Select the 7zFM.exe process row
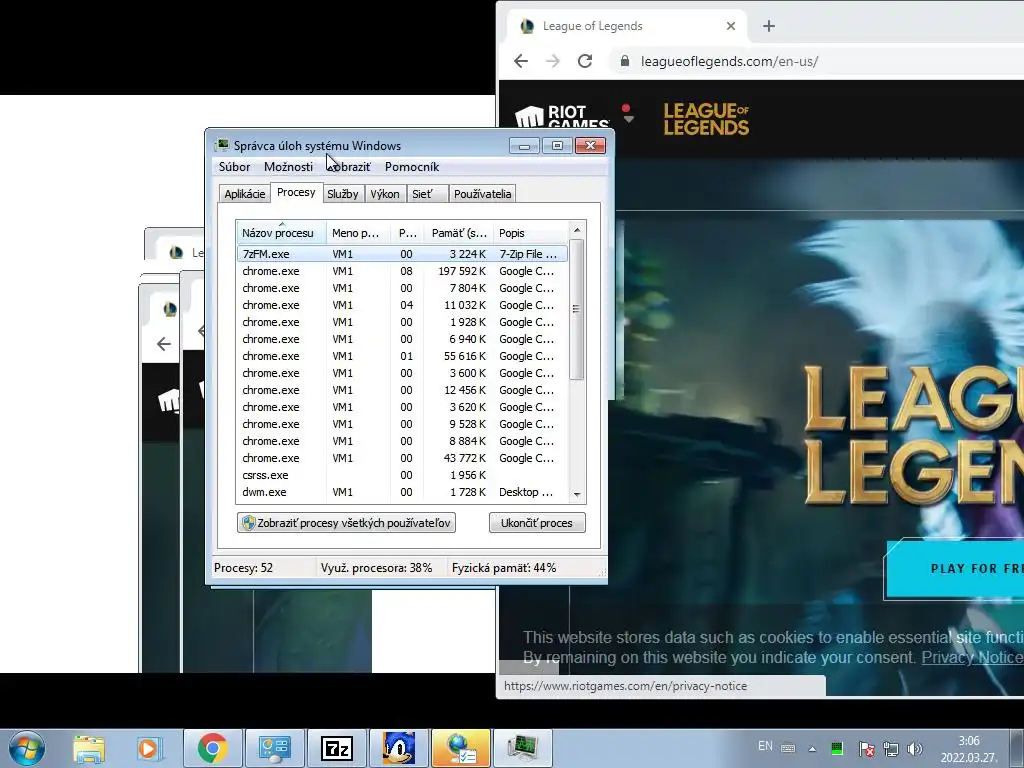The width and height of the screenshot is (1024, 768). click(402, 254)
